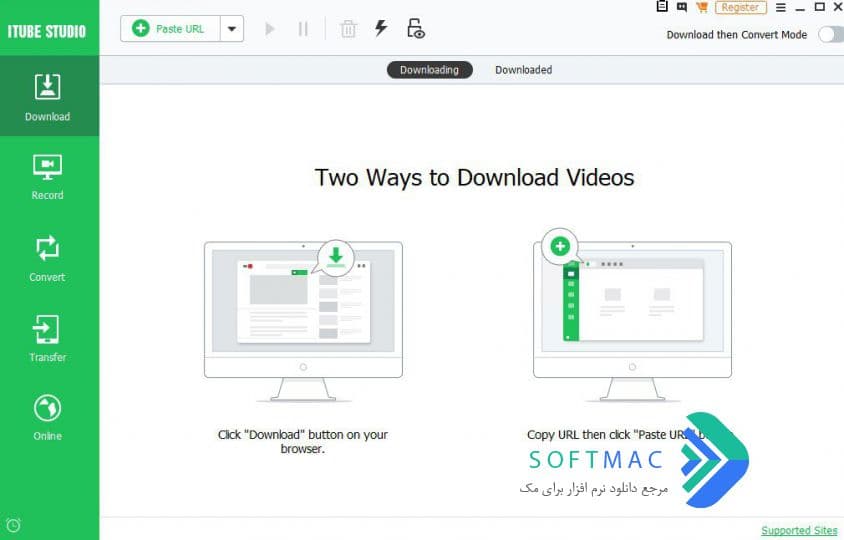Open private mode lock icon
Image resolution: width=844 pixels, height=540 pixels.
click(x=416, y=29)
